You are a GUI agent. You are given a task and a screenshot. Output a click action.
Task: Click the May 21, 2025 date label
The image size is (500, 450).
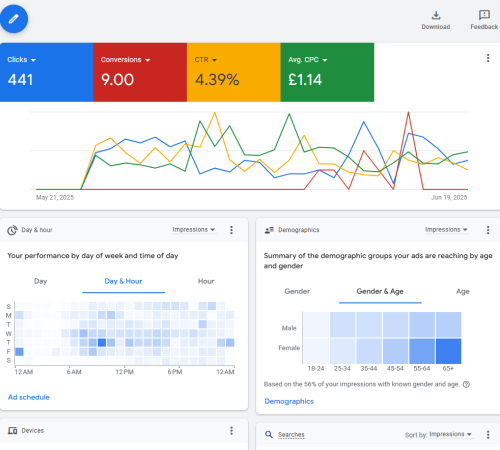pos(55,197)
